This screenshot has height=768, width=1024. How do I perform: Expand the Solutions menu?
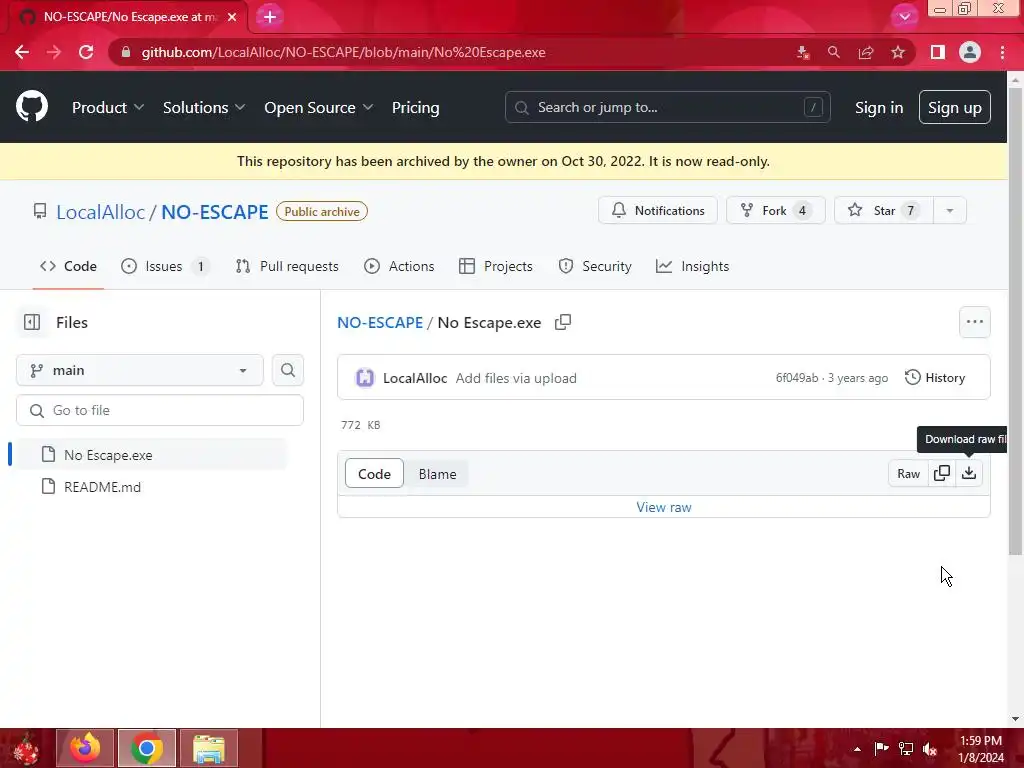[204, 108]
